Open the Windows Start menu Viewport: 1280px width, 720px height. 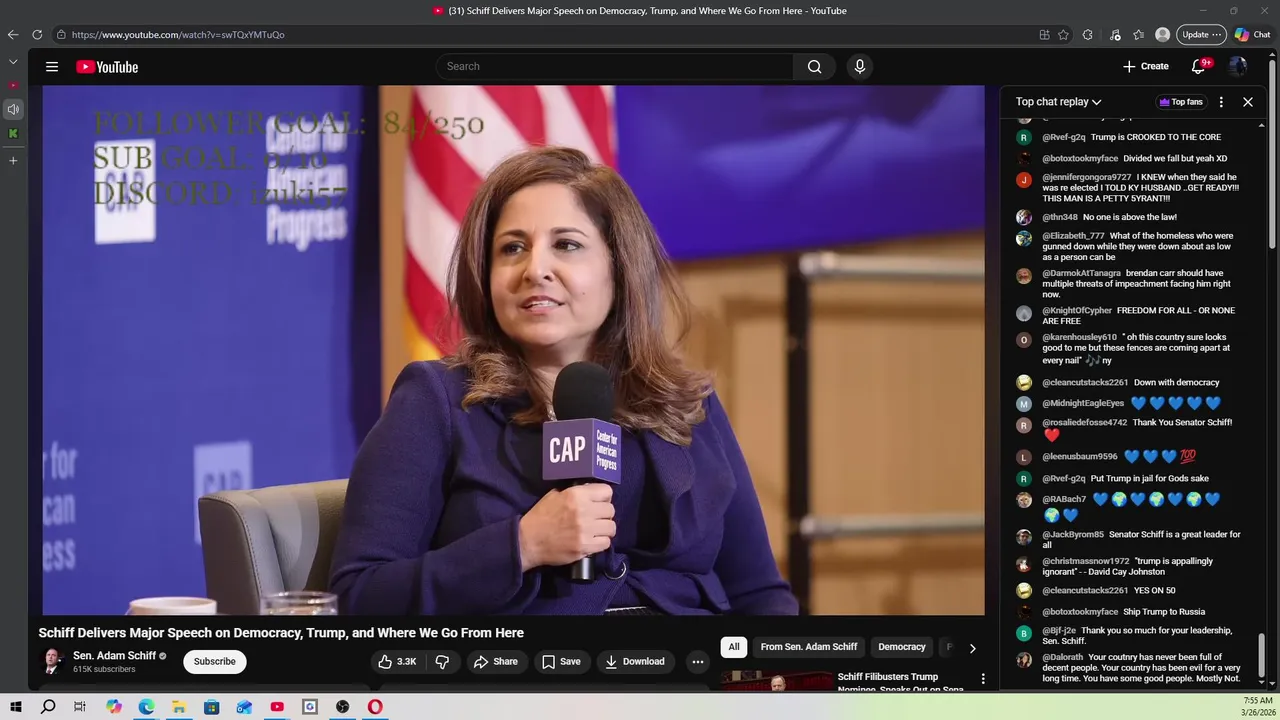pos(16,707)
